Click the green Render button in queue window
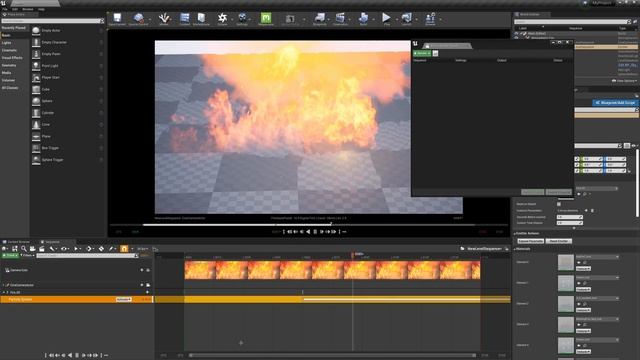Viewport: 640px width, 360px height. [422, 53]
